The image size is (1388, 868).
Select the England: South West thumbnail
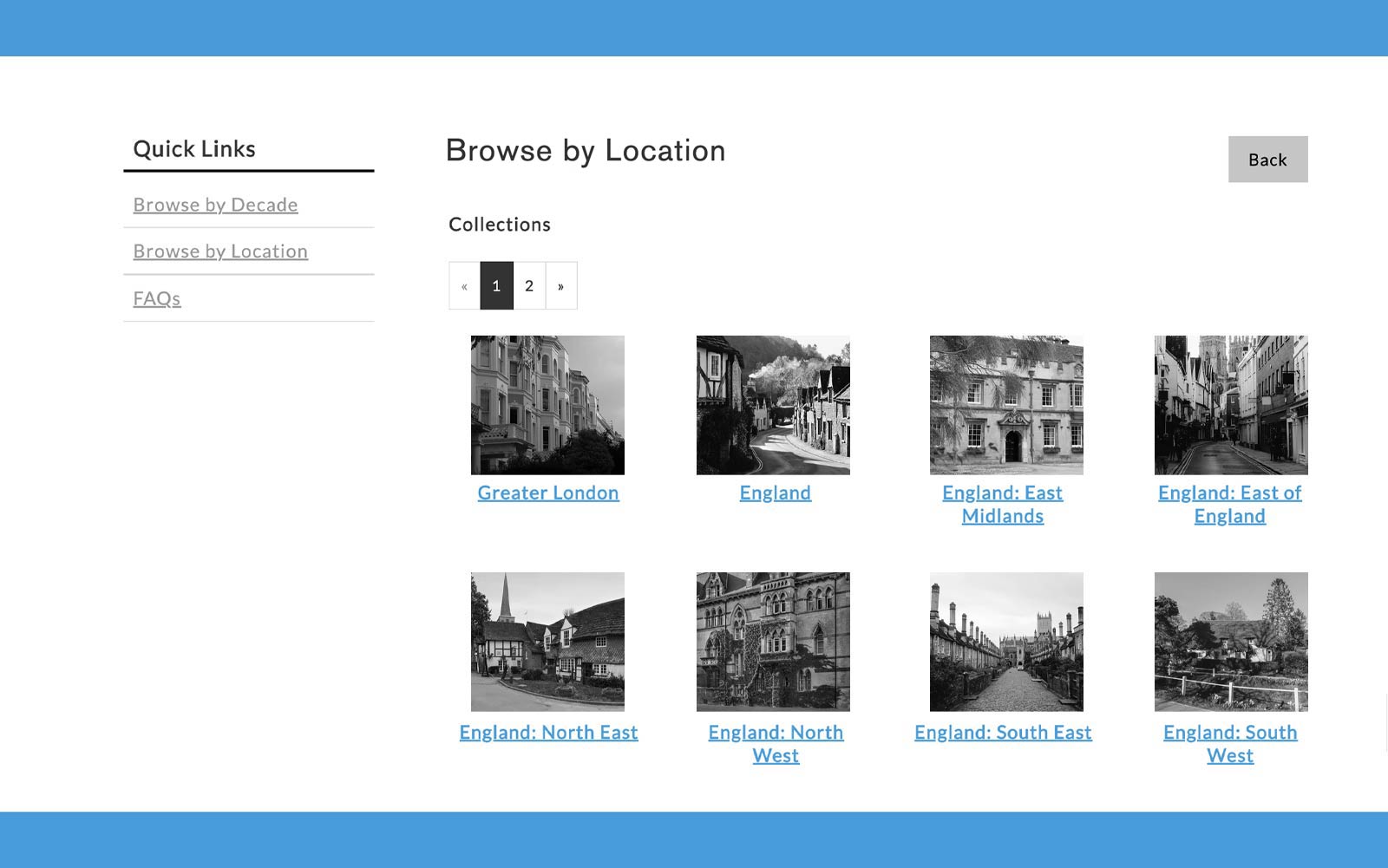click(1231, 642)
